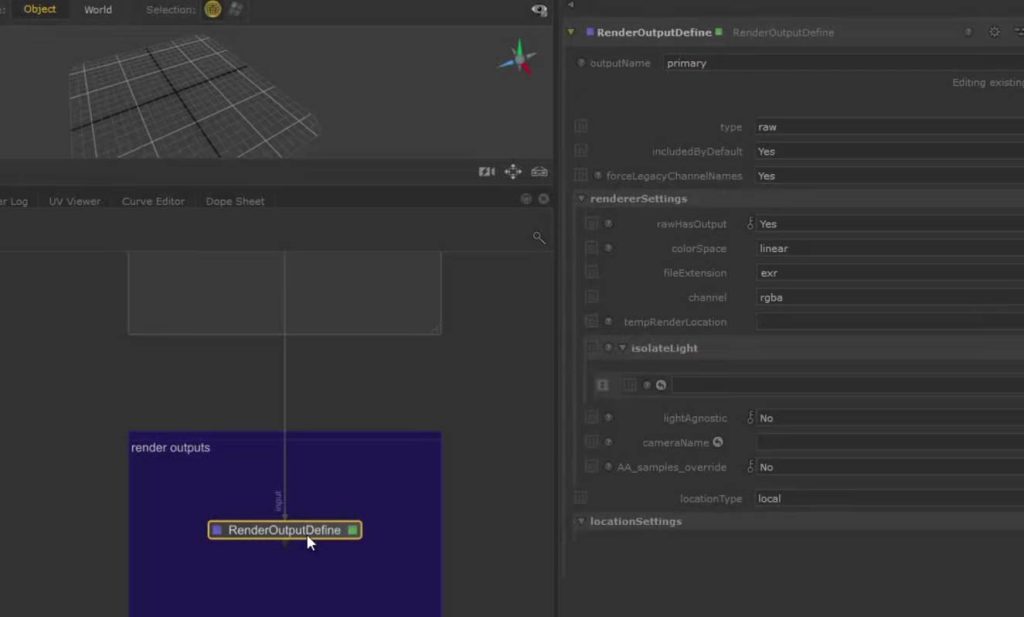
Task: Toggle the enable checkbox for the type parameter
Action: [581, 127]
